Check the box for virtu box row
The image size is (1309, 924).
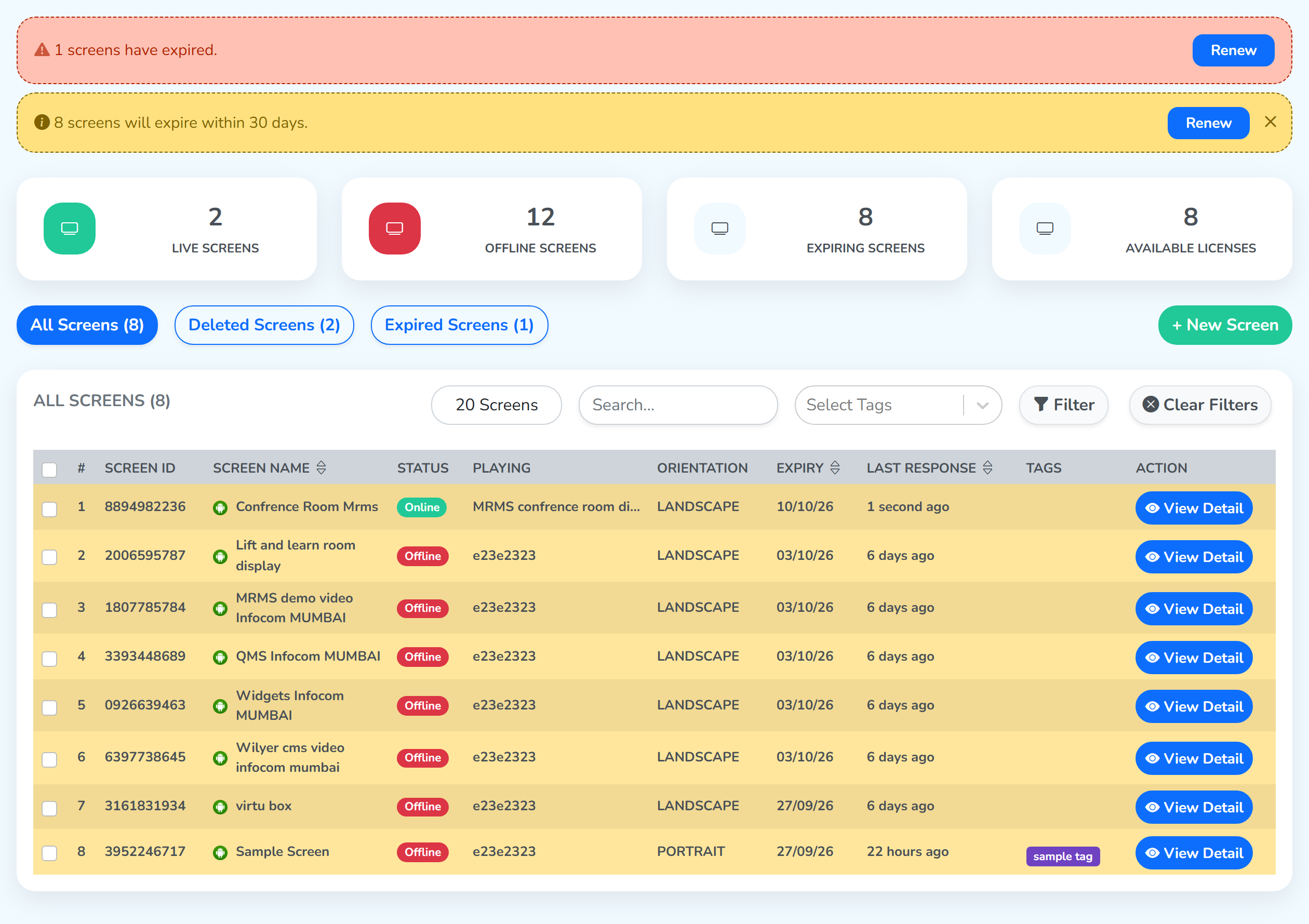pyautogui.click(x=49, y=808)
